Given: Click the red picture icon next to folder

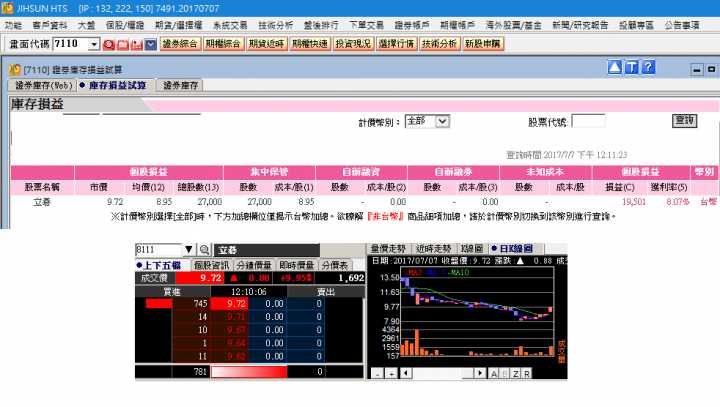Looking at the screenshot, I should [136, 45].
